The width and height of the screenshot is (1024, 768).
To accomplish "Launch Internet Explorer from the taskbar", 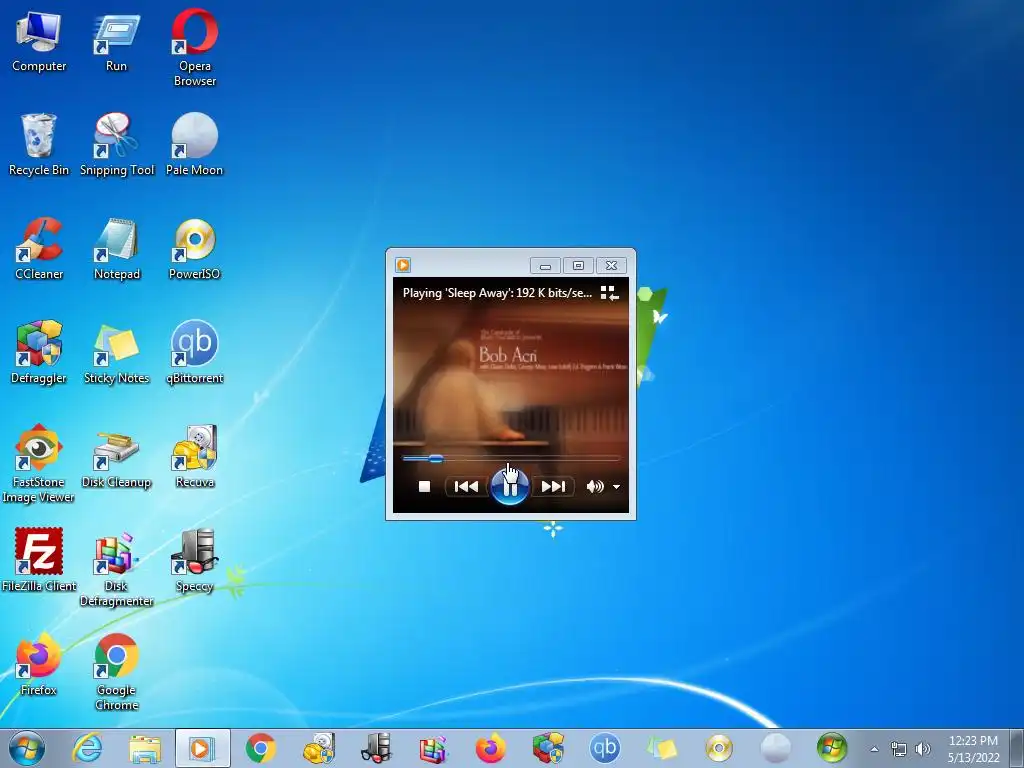I will tap(87, 748).
